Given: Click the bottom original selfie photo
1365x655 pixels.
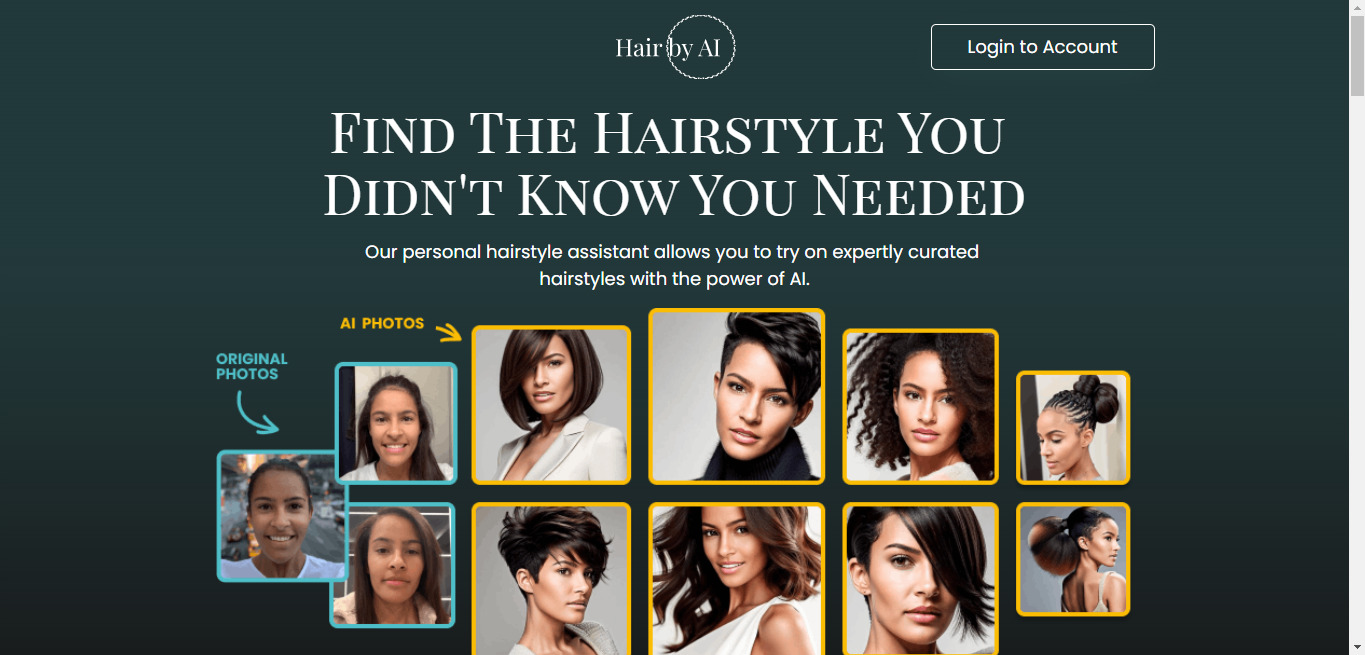Looking at the screenshot, I should click(393, 565).
